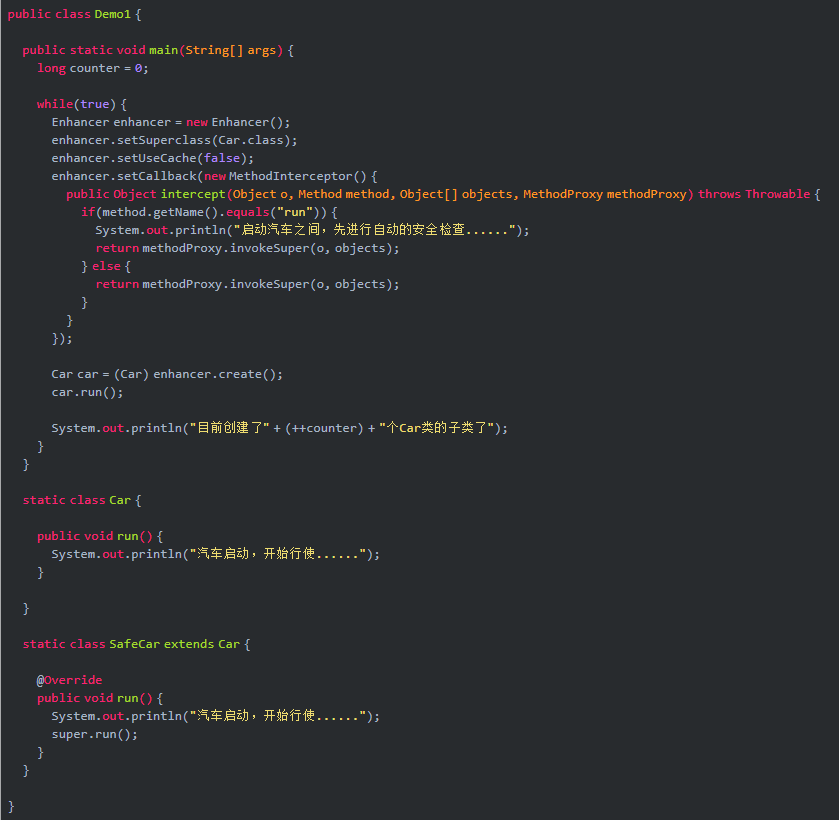Click 'enhancer.setSuperclass(Car.class);' line
The width and height of the screenshot is (839, 820).
click(x=174, y=140)
